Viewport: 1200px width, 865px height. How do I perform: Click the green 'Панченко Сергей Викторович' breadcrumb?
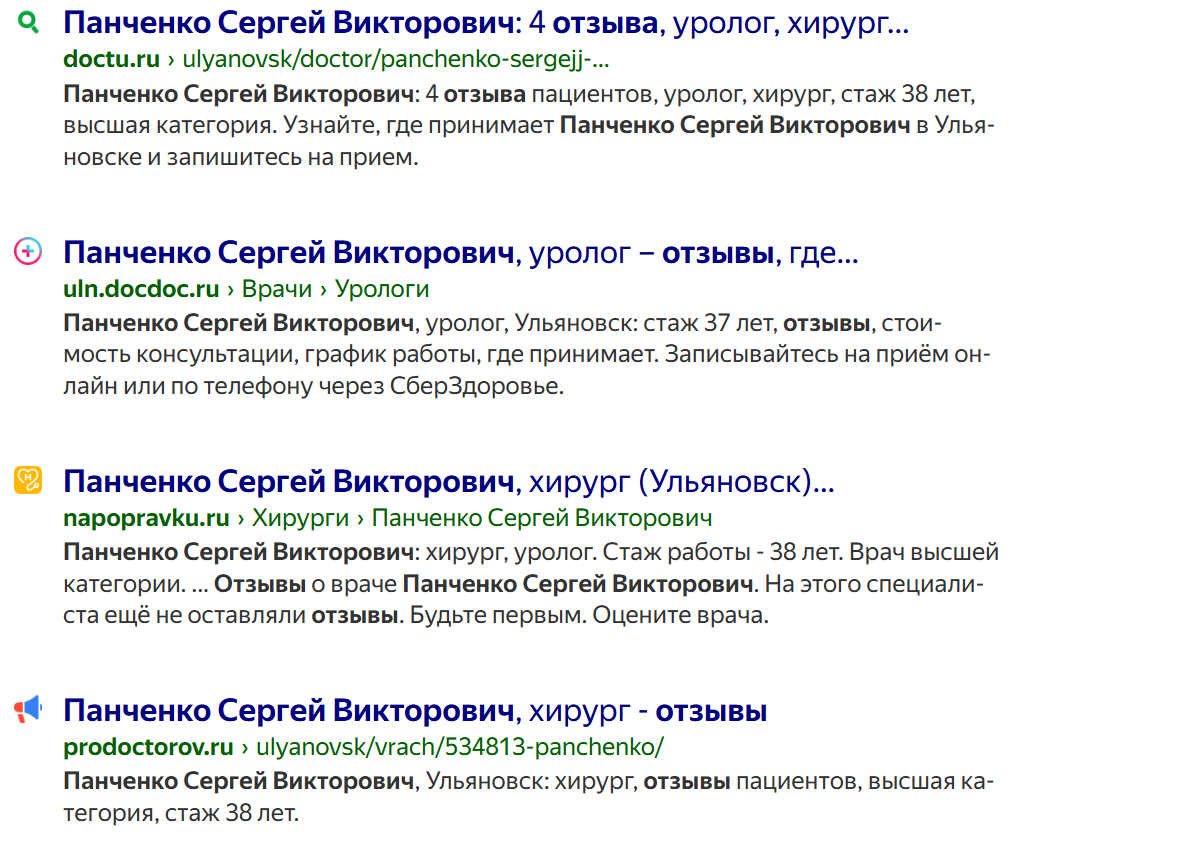pos(541,518)
